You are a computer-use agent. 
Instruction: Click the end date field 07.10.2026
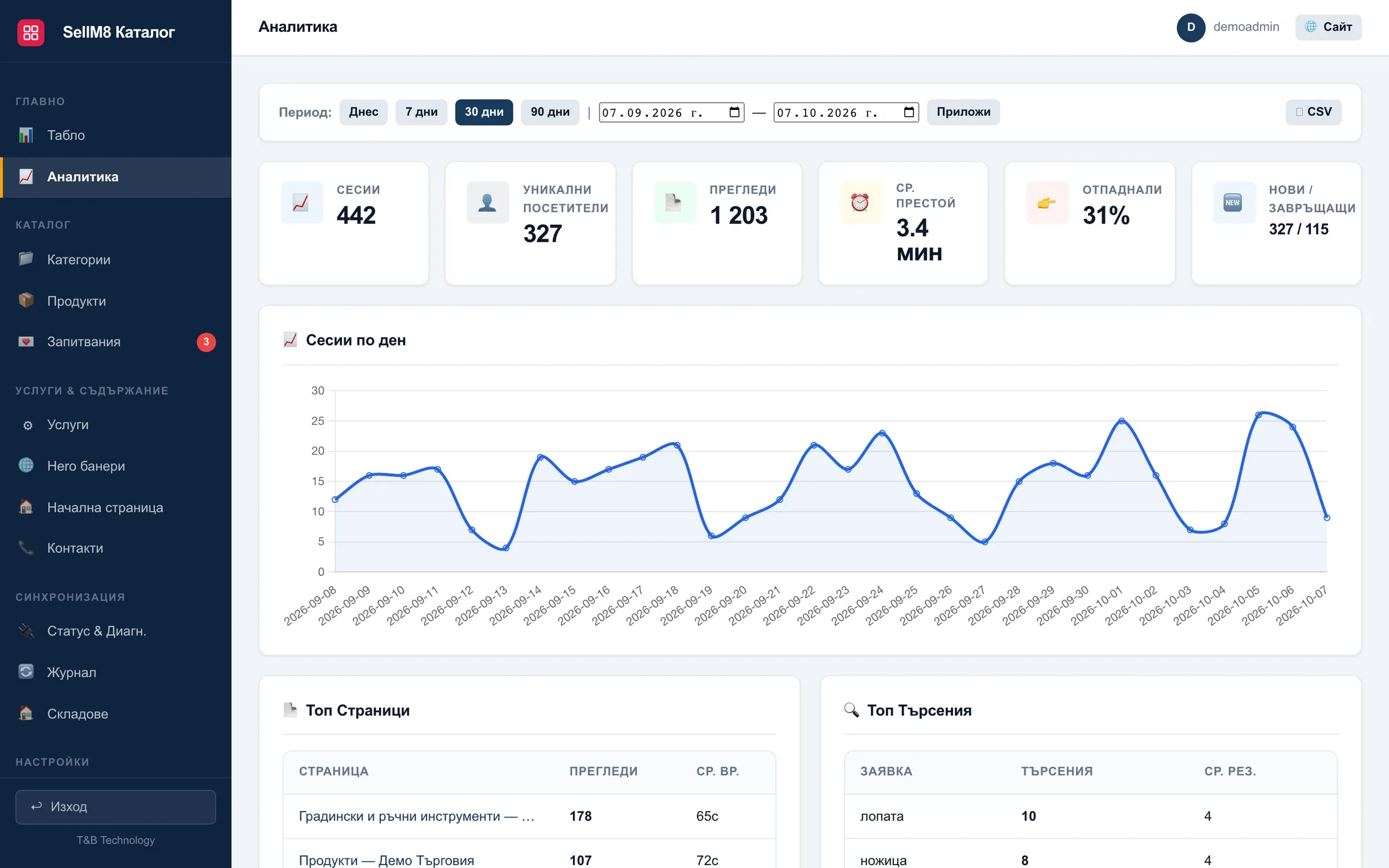[846, 112]
